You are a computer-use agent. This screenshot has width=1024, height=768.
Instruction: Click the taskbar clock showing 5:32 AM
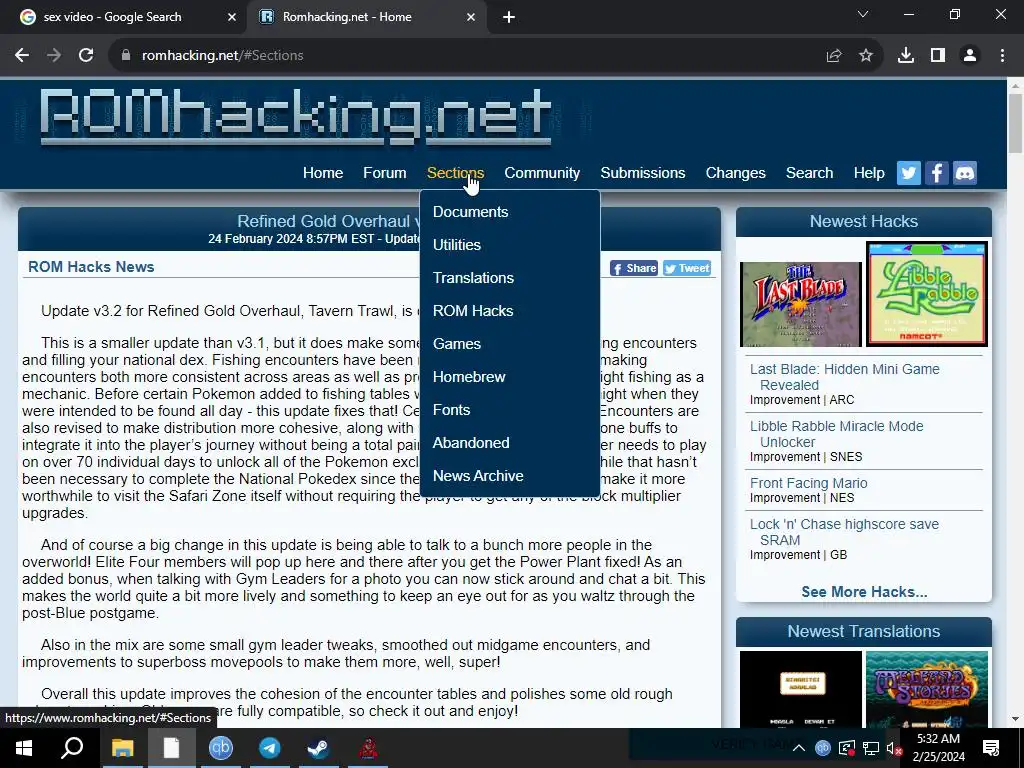[938, 748]
